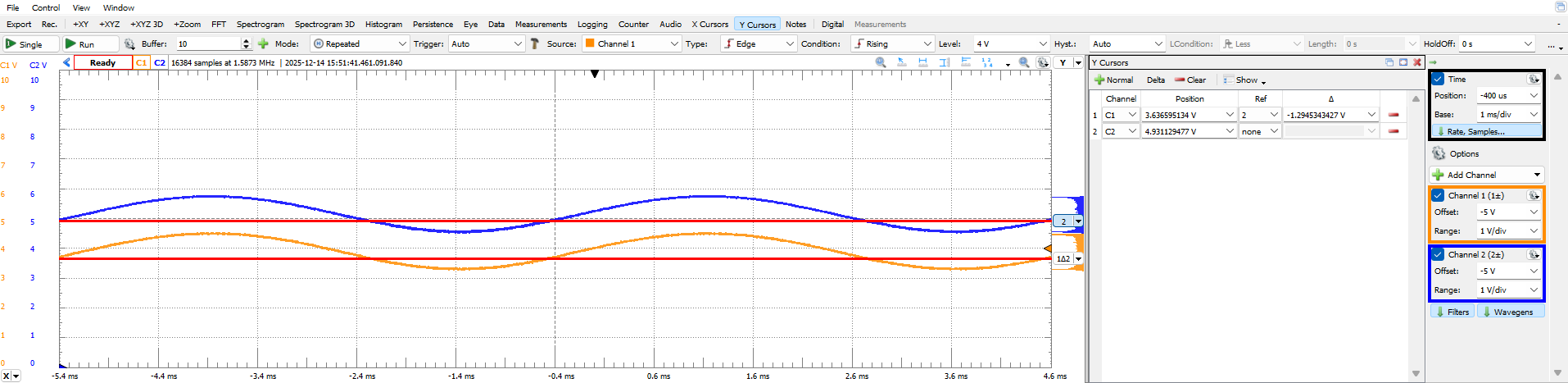Click the Rate, Samples... button
The height and width of the screenshot is (383, 1568).
pos(1487,131)
